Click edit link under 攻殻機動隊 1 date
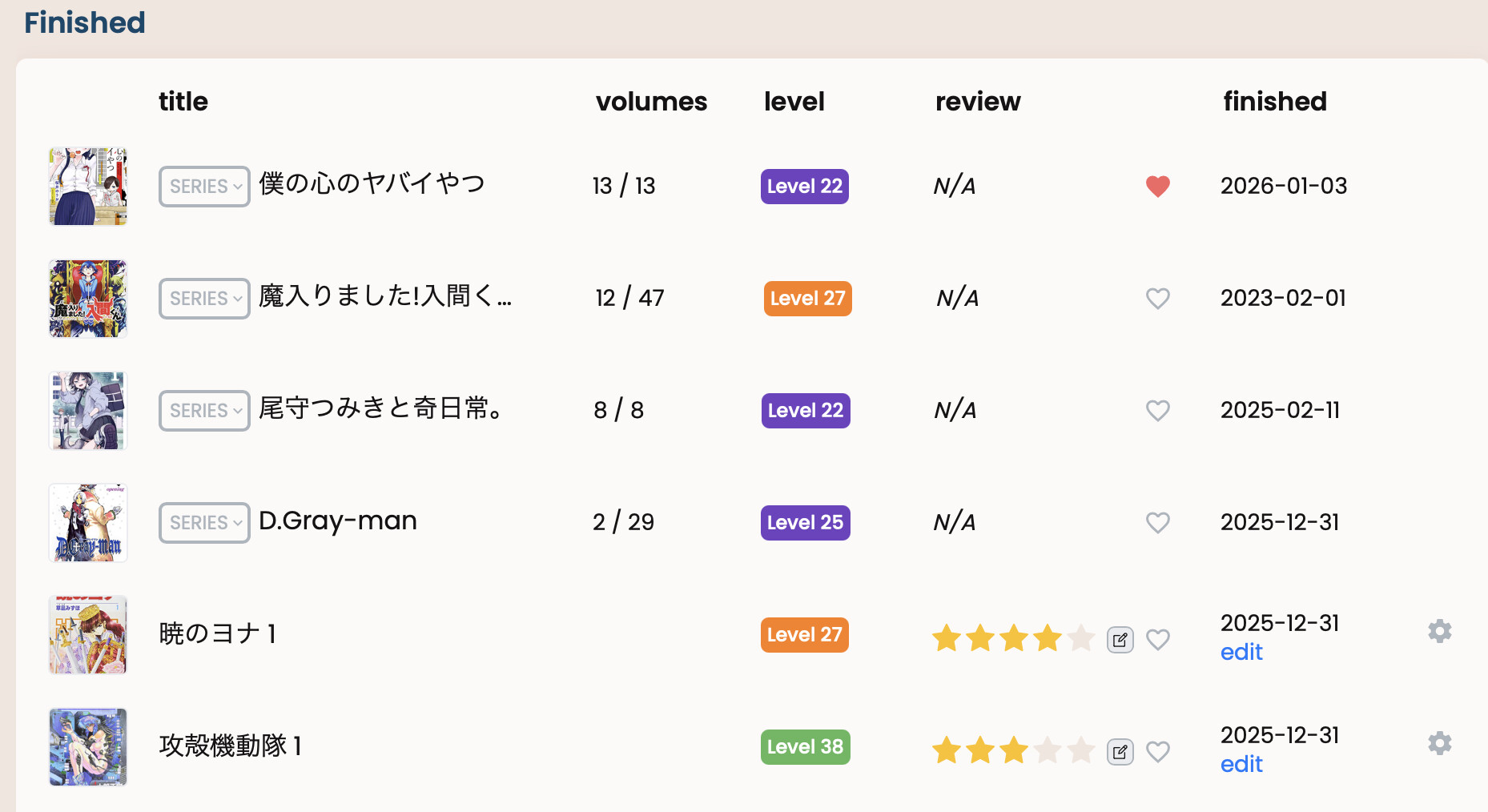 tap(1241, 765)
